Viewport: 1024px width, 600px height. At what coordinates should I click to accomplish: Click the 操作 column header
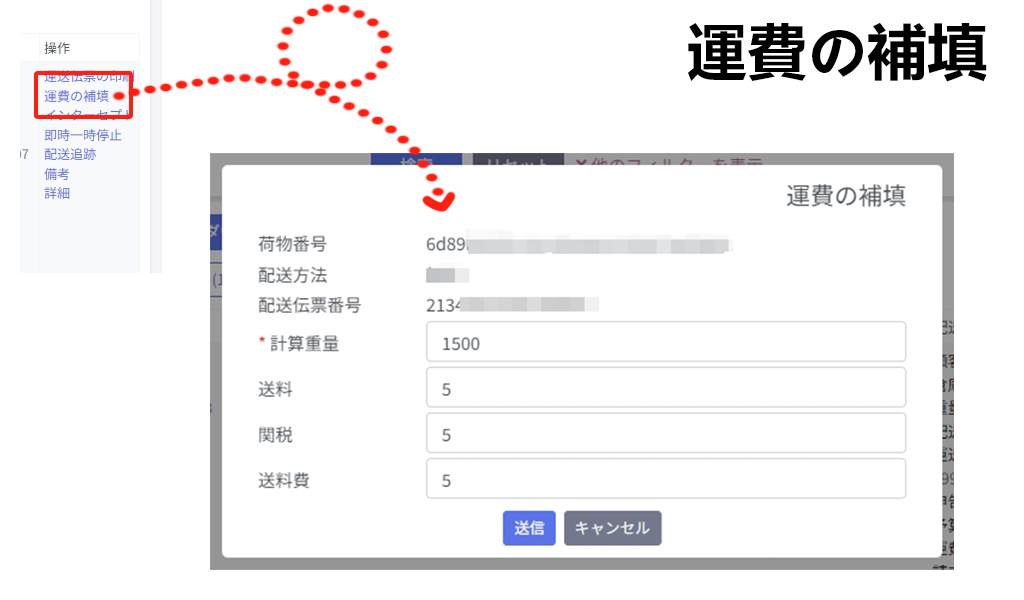click(x=57, y=48)
